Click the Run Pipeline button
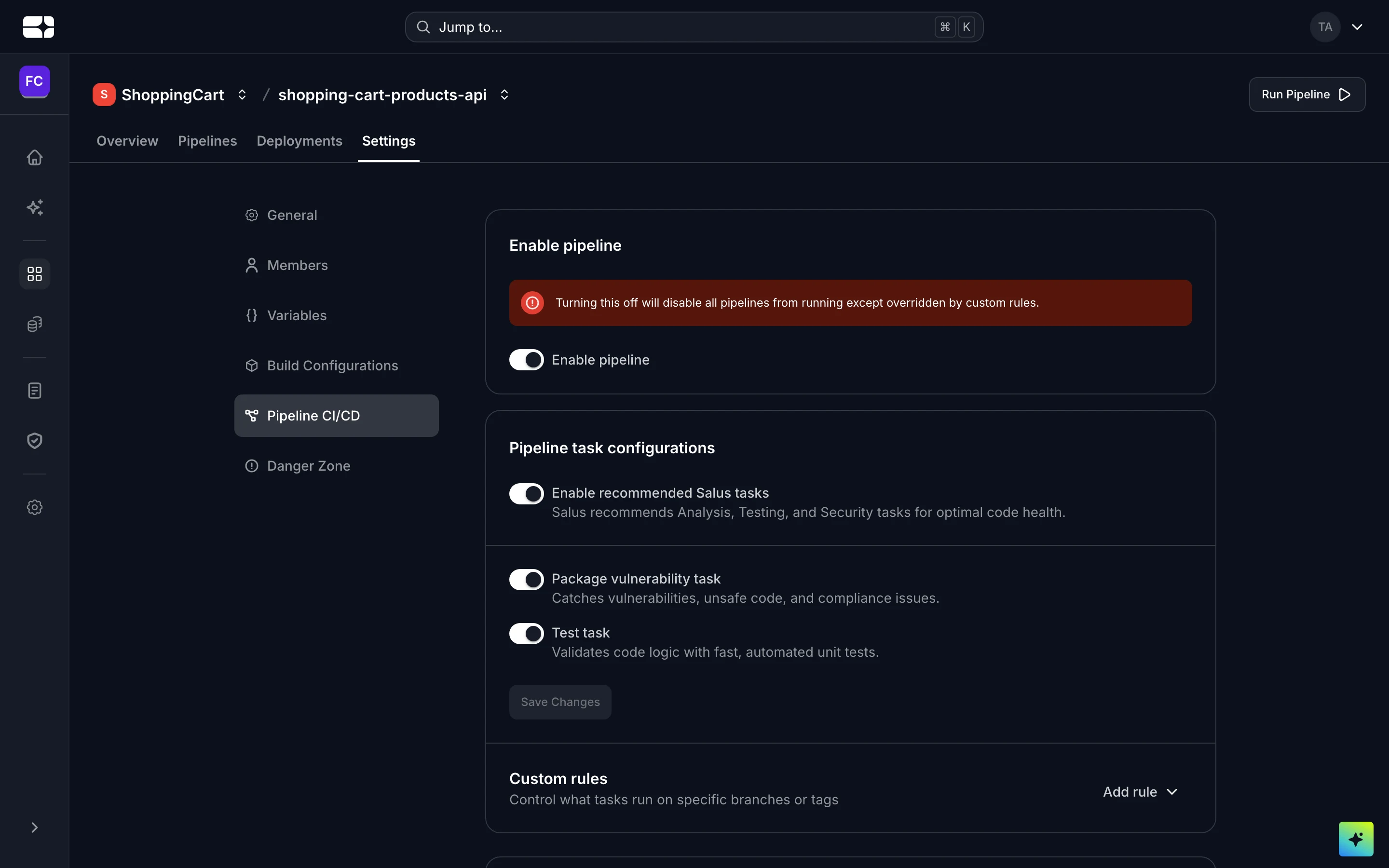This screenshot has height=868, width=1389. pos(1307,95)
